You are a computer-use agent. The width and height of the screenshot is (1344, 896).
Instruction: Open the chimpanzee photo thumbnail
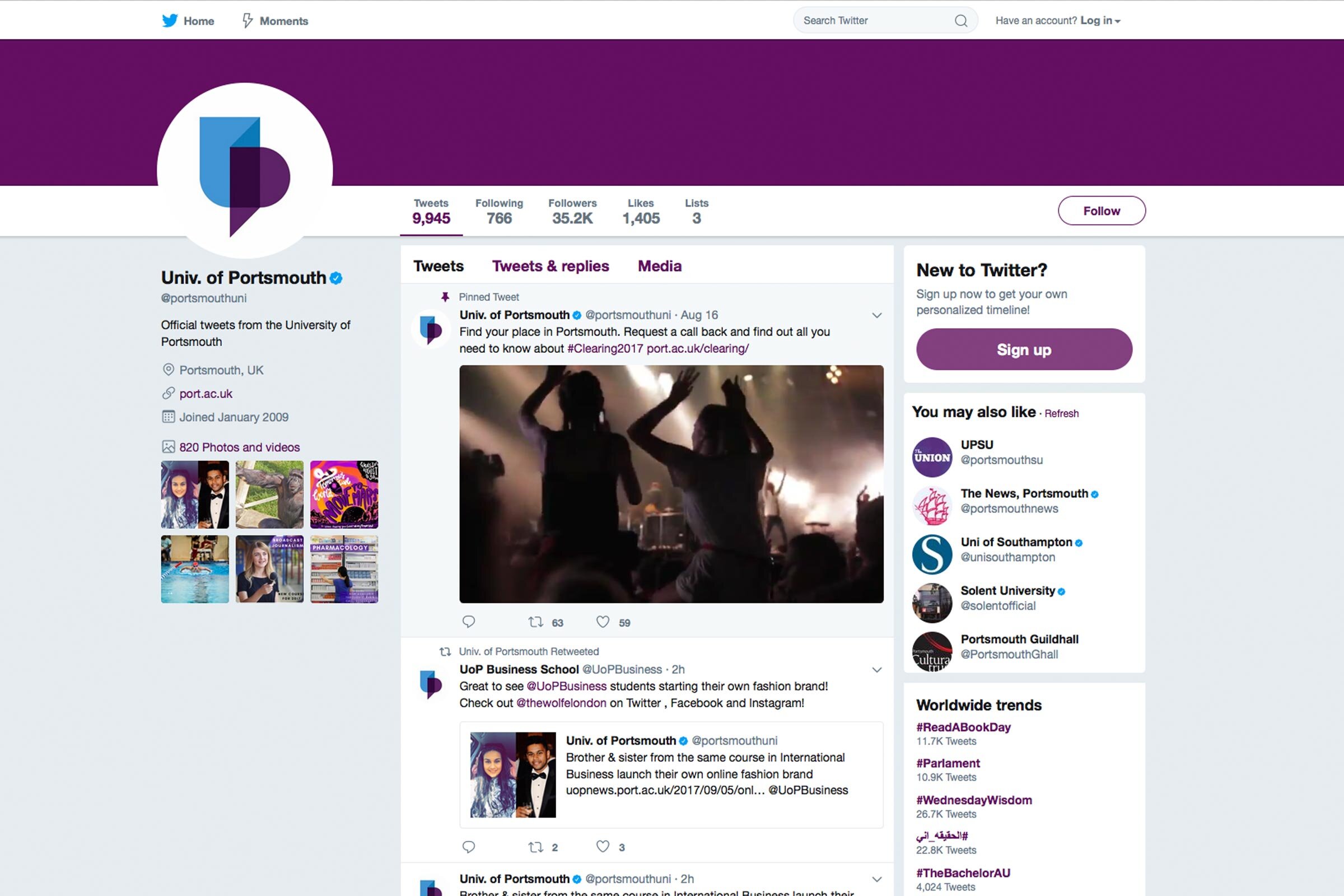click(x=269, y=494)
